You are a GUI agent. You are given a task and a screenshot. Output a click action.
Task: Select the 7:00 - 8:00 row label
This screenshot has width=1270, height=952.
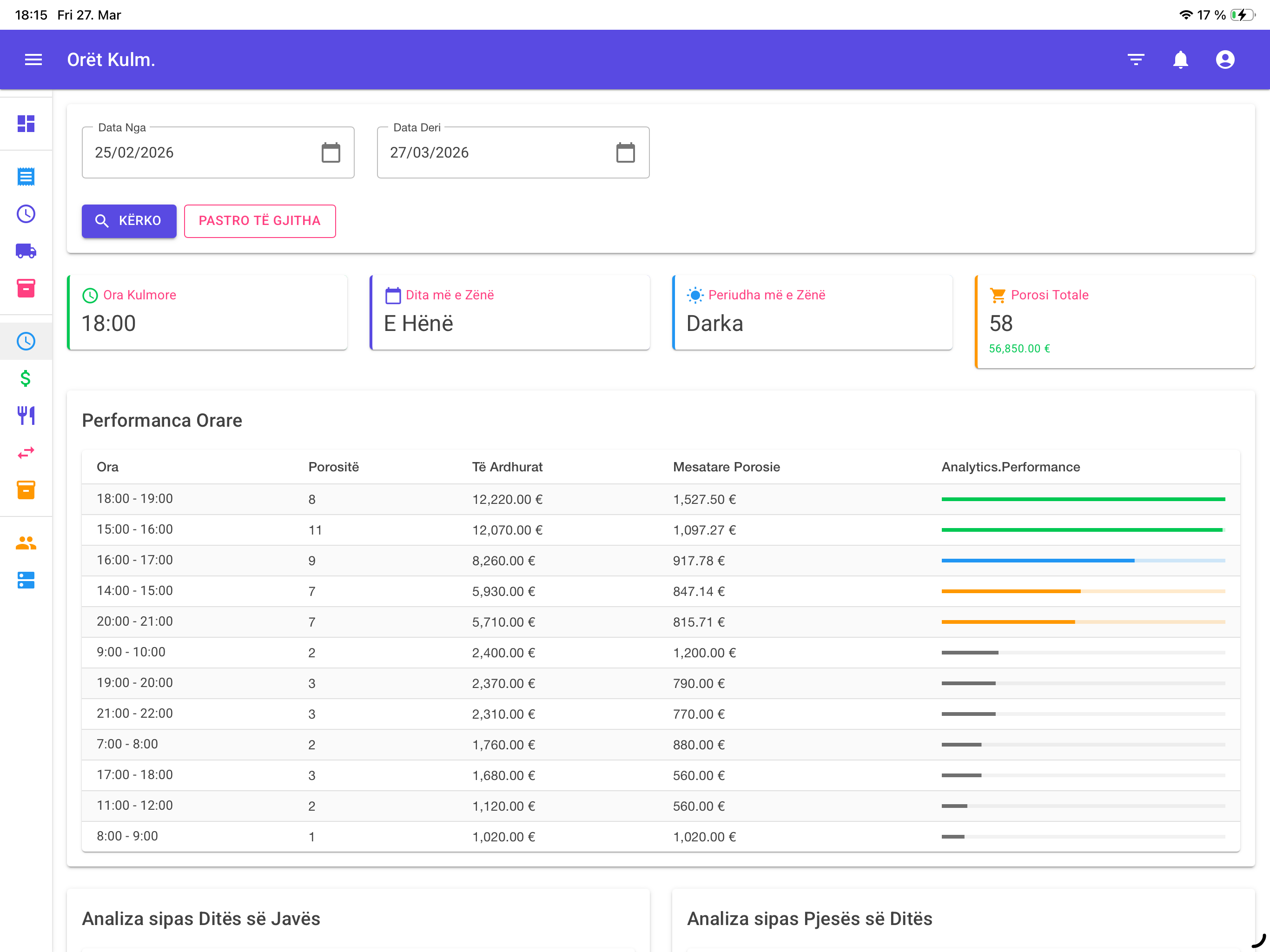coord(127,744)
